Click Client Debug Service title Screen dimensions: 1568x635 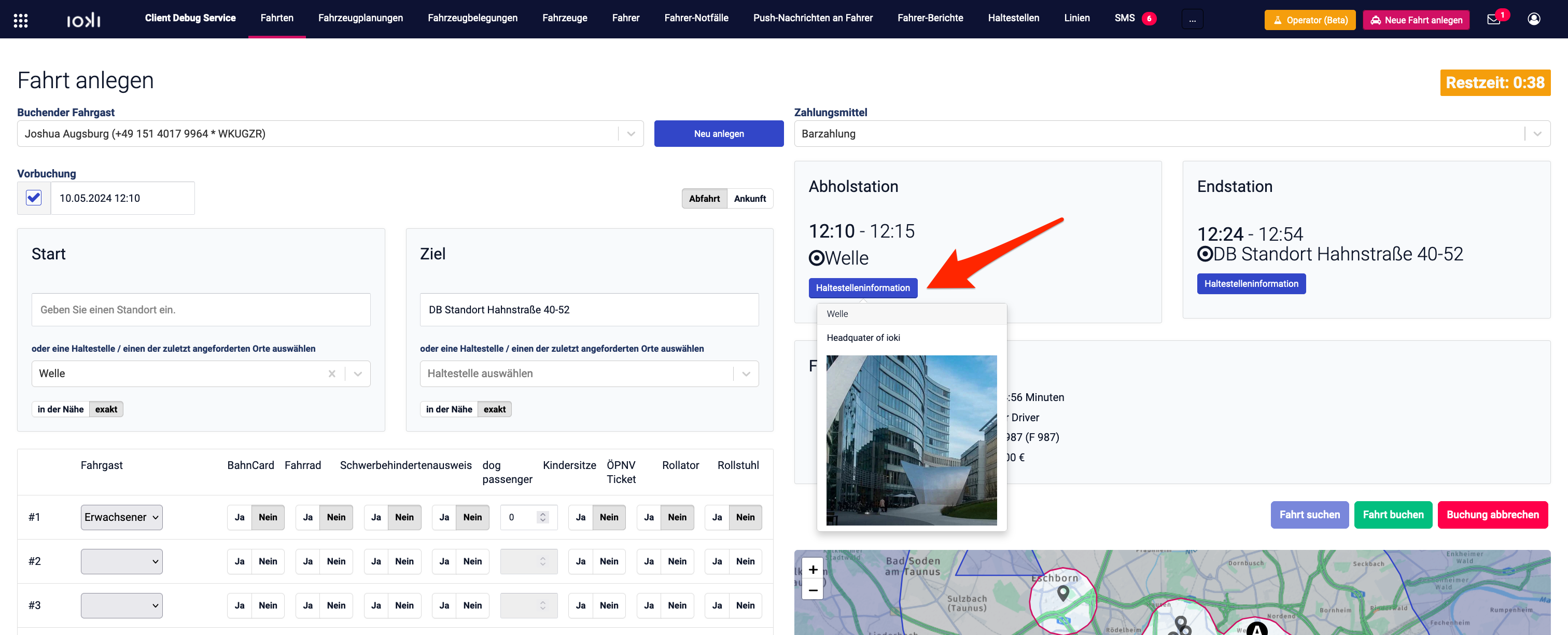[x=190, y=18]
